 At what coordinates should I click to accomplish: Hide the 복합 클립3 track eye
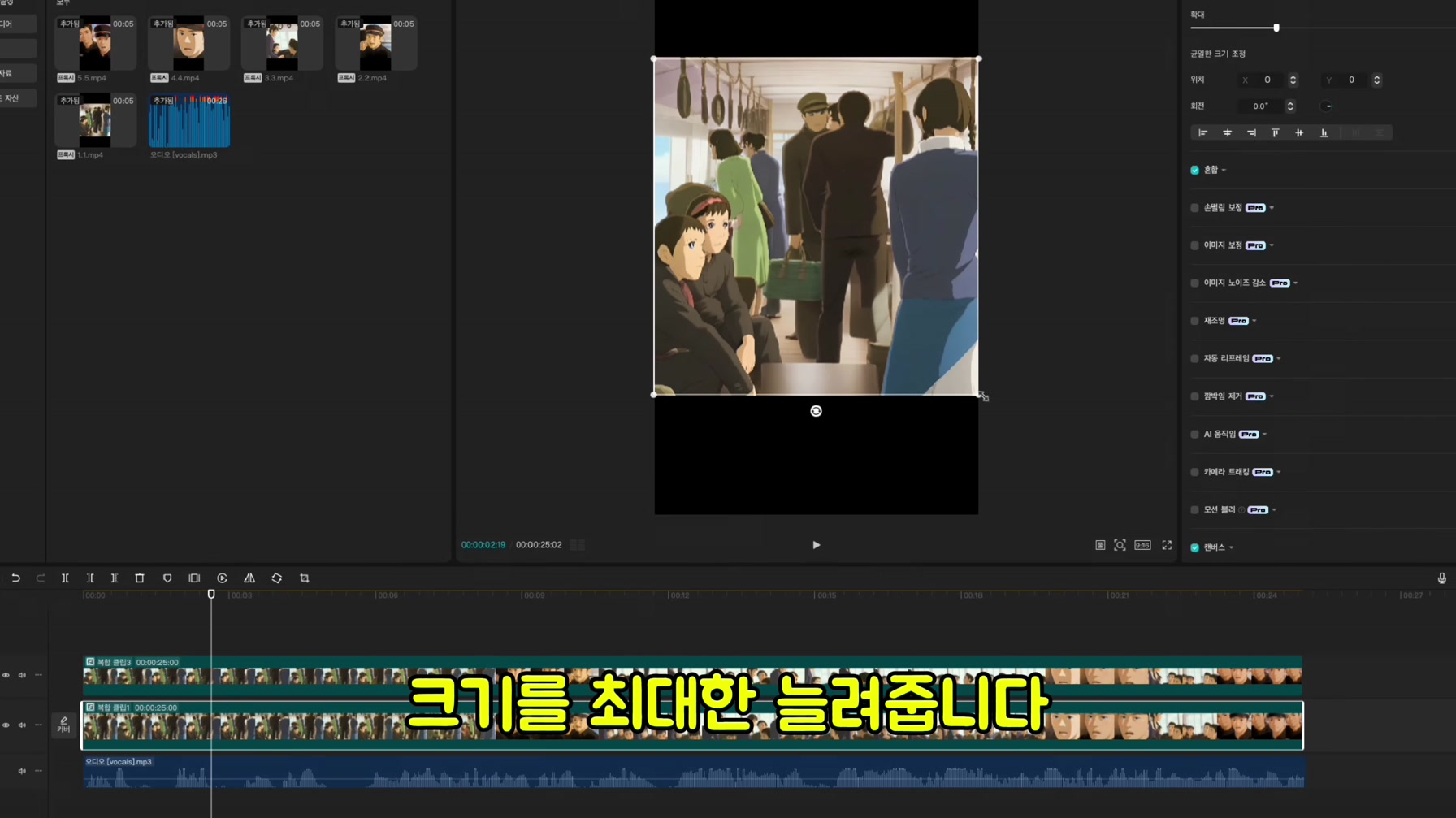6,675
